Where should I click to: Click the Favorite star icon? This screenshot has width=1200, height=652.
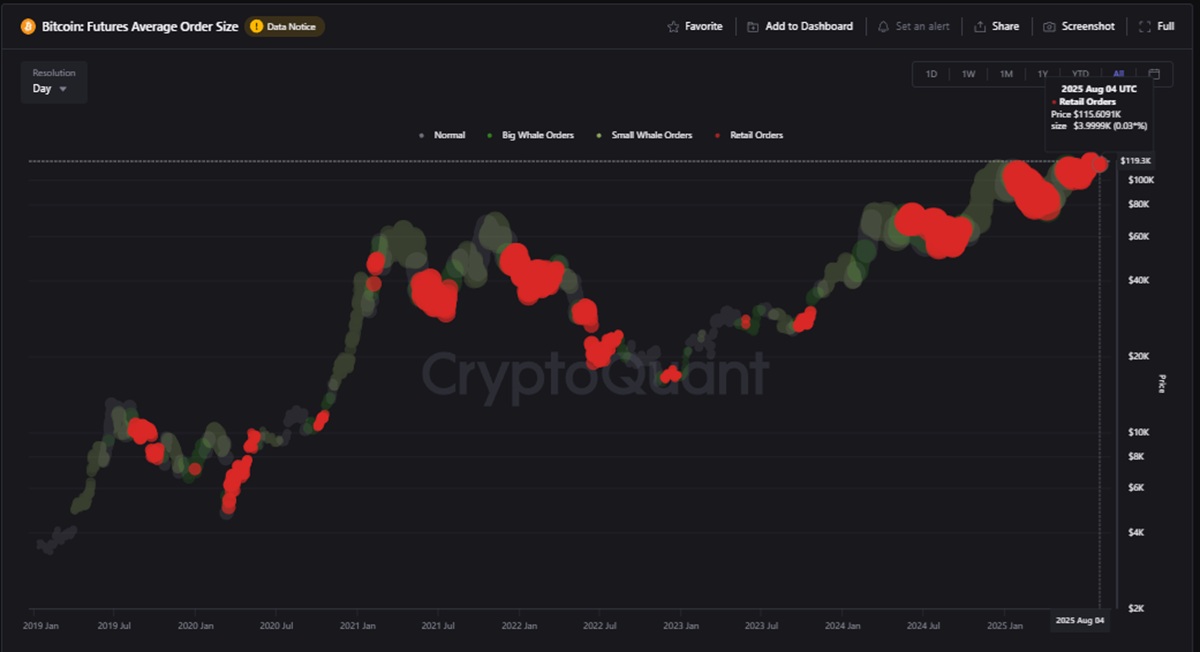(x=673, y=26)
